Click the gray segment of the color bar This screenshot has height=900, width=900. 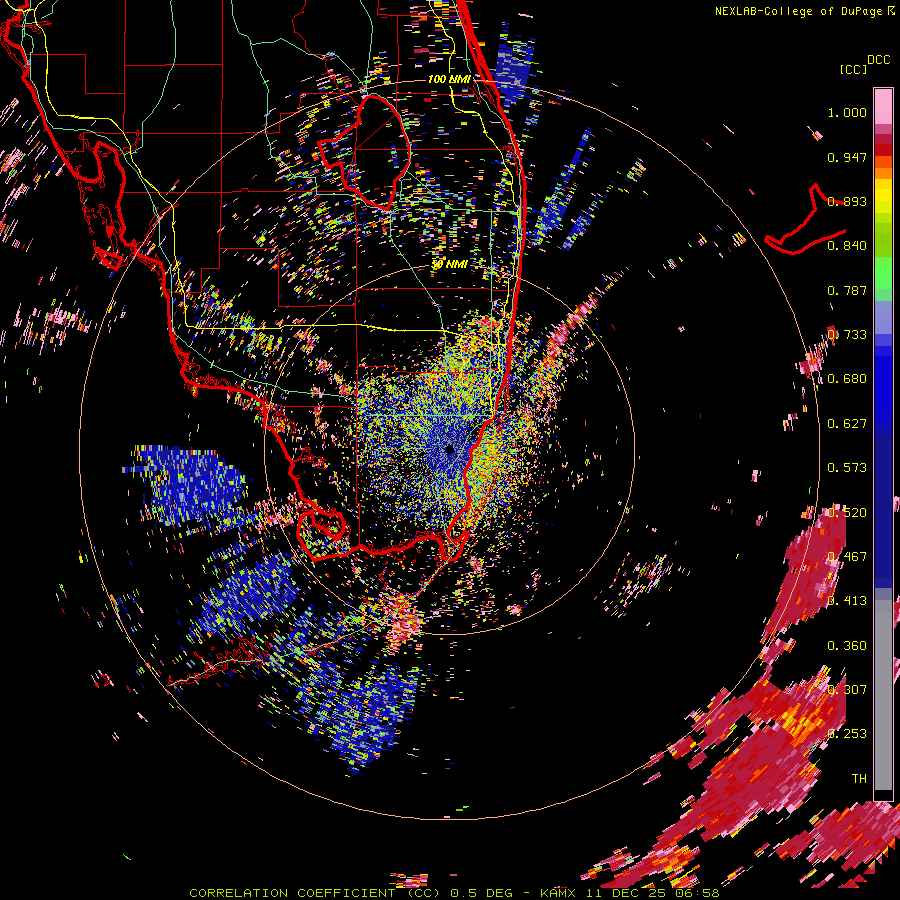pos(883,695)
